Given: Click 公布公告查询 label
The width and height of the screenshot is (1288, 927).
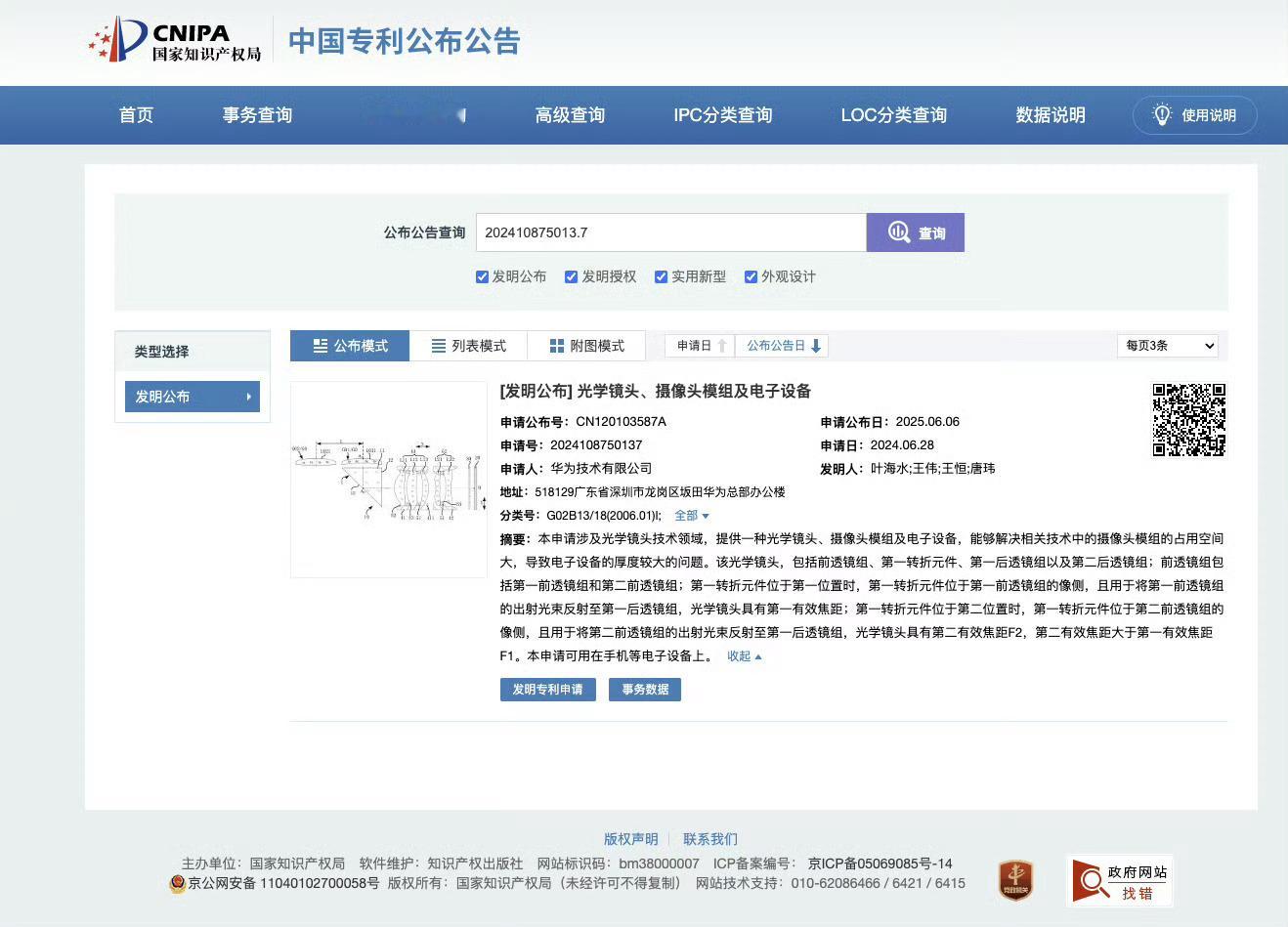Looking at the screenshot, I should point(424,232).
